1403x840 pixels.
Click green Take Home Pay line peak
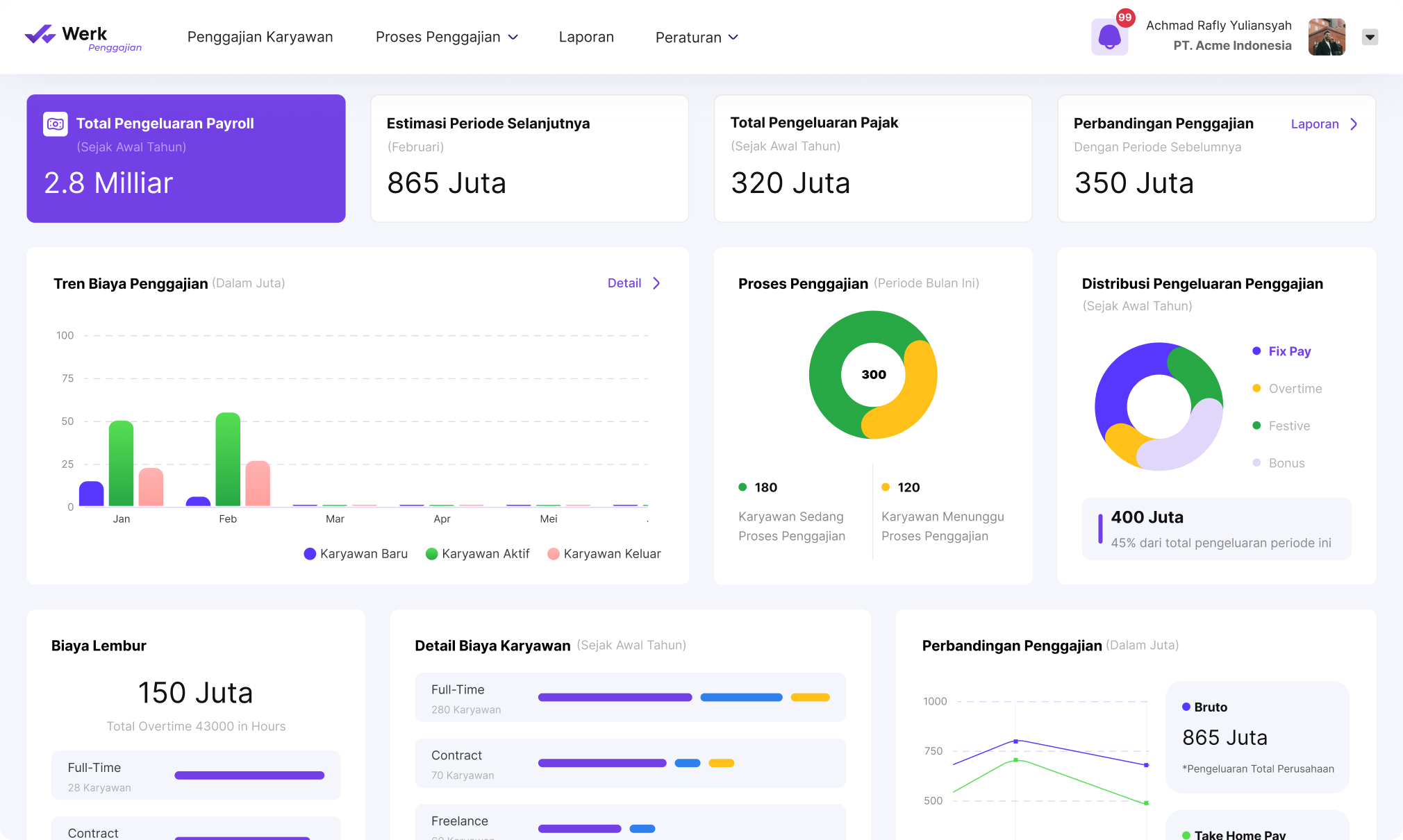[x=1015, y=760]
